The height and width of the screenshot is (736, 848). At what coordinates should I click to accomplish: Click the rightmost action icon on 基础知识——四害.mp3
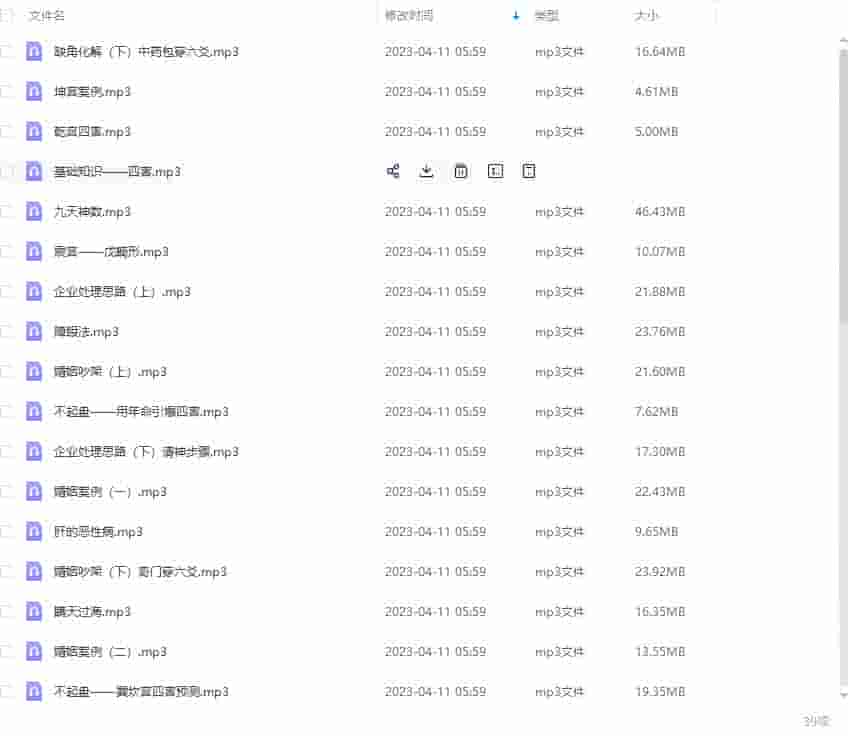(x=528, y=171)
